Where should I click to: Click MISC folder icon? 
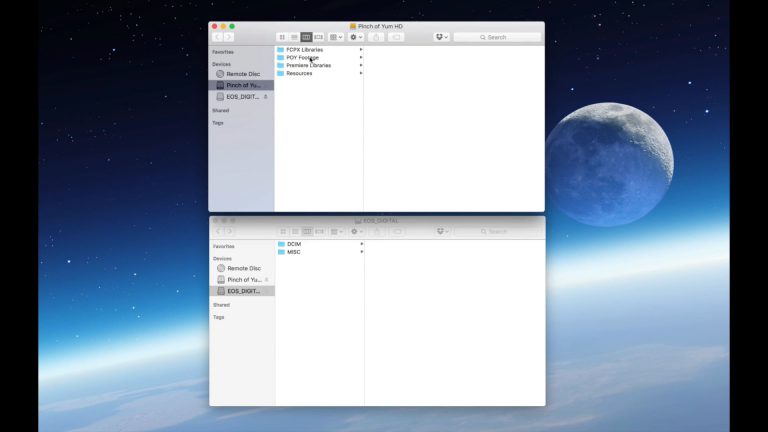point(281,252)
